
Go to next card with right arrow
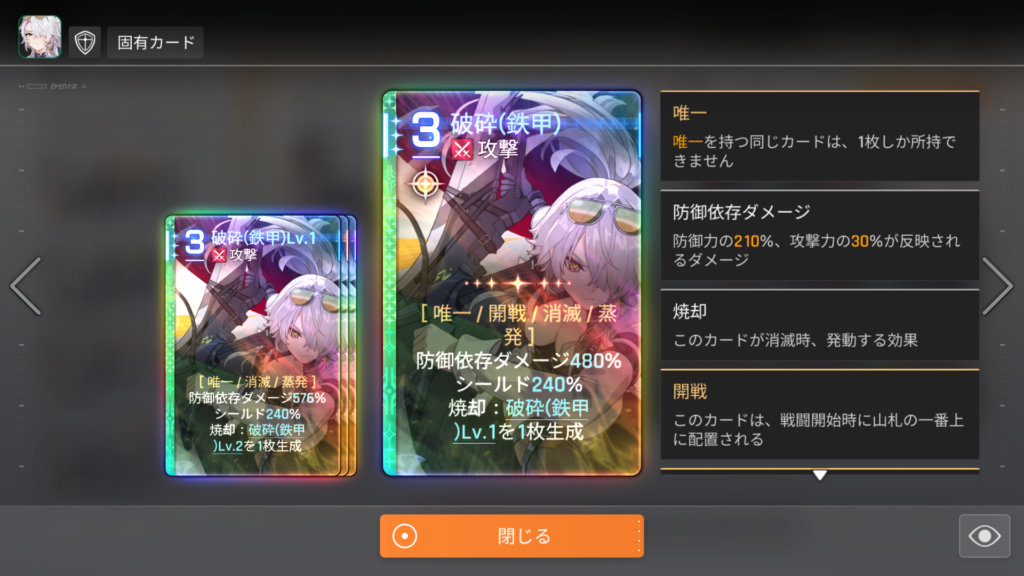(x=997, y=286)
